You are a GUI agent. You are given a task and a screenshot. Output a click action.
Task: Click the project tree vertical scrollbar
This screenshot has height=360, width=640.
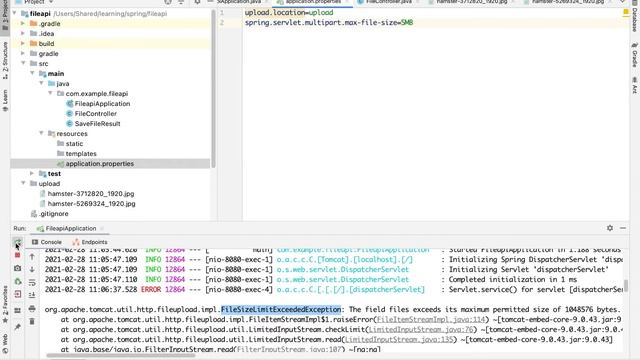[213, 88]
